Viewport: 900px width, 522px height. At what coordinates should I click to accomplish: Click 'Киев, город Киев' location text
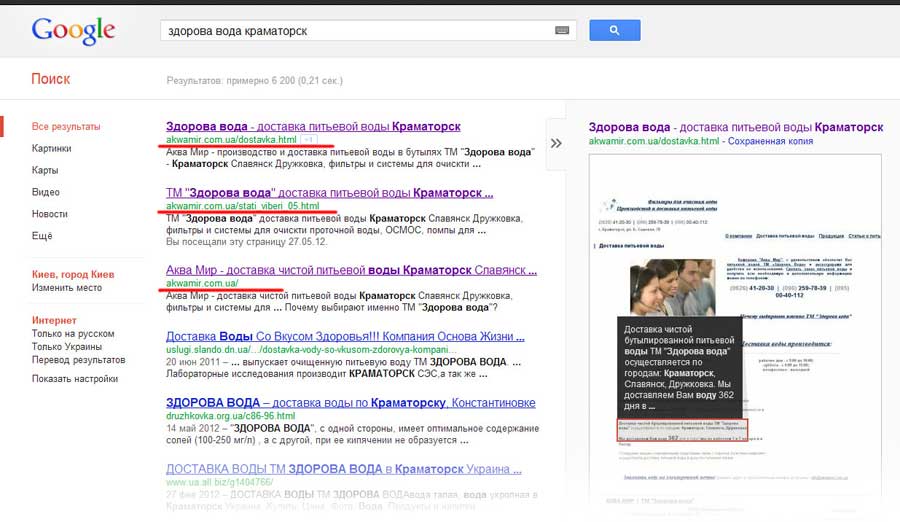(x=73, y=274)
